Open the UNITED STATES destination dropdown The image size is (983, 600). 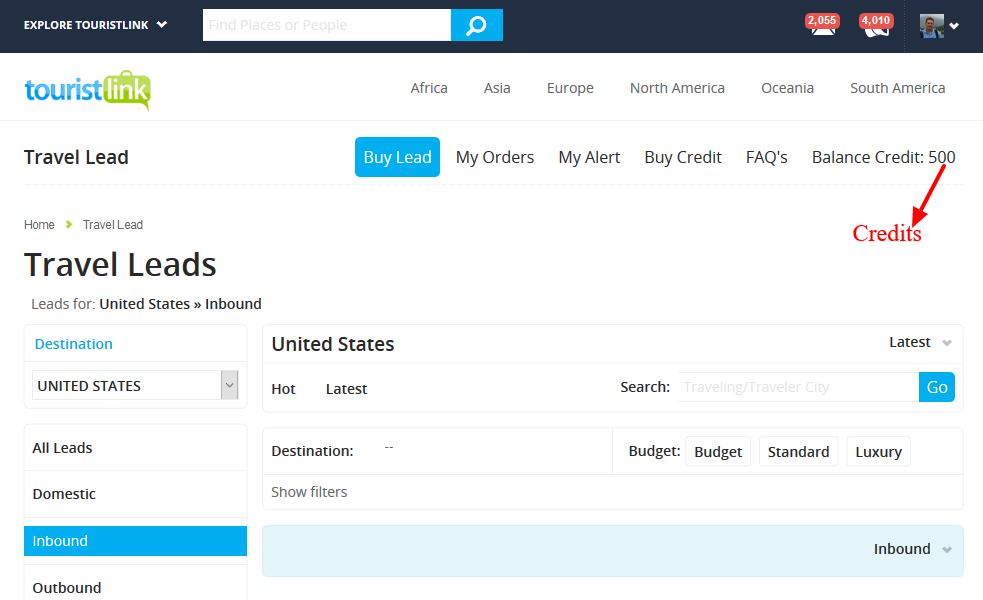(135, 386)
